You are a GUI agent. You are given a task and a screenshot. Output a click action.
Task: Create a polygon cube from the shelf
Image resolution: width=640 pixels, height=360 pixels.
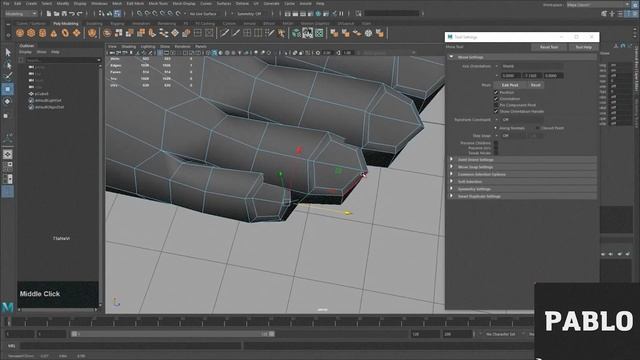(31, 33)
